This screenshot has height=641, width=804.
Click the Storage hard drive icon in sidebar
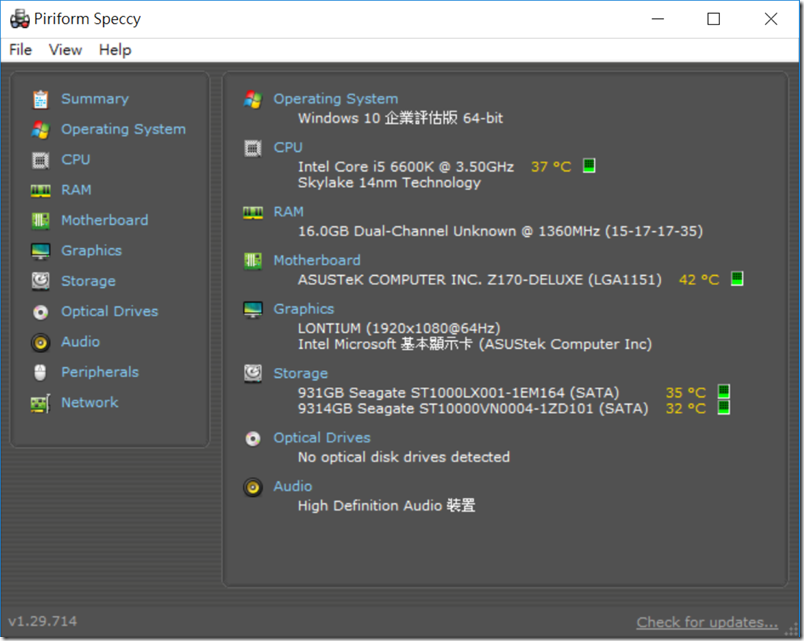[x=41, y=281]
